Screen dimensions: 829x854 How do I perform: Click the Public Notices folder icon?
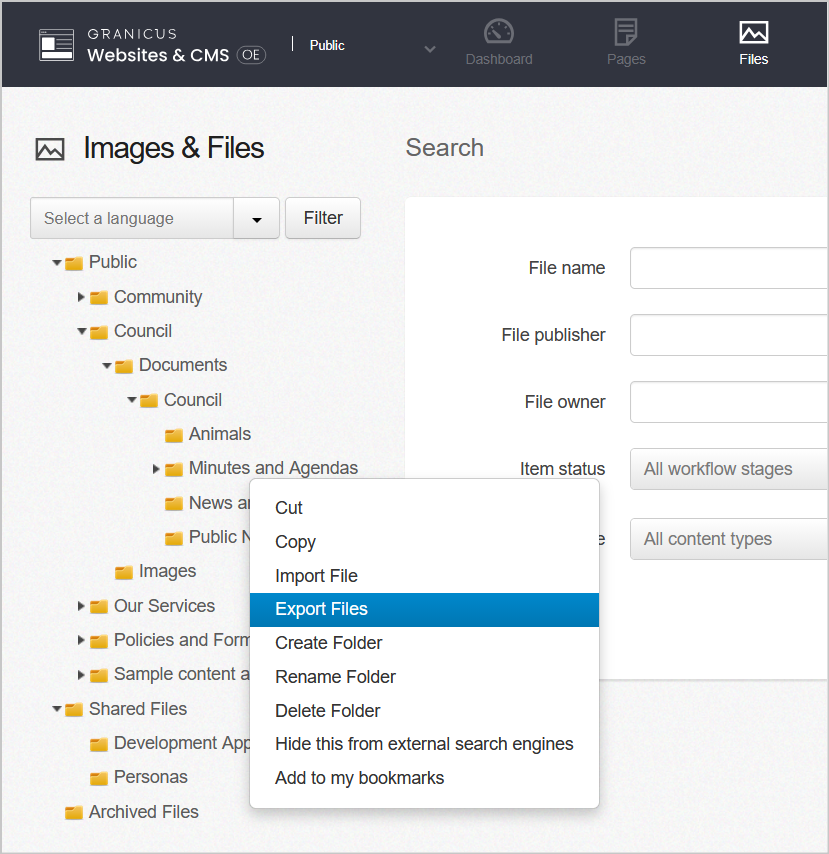pyautogui.click(x=174, y=538)
